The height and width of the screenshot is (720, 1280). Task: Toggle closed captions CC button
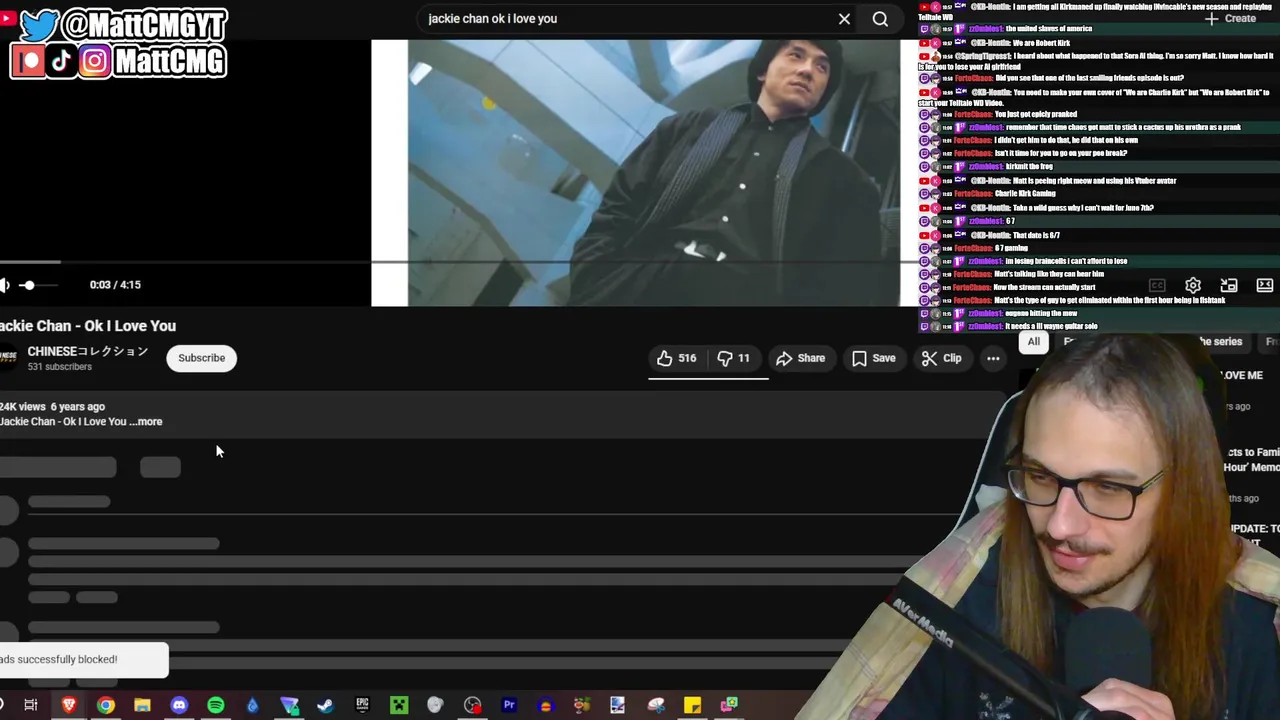1157,286
